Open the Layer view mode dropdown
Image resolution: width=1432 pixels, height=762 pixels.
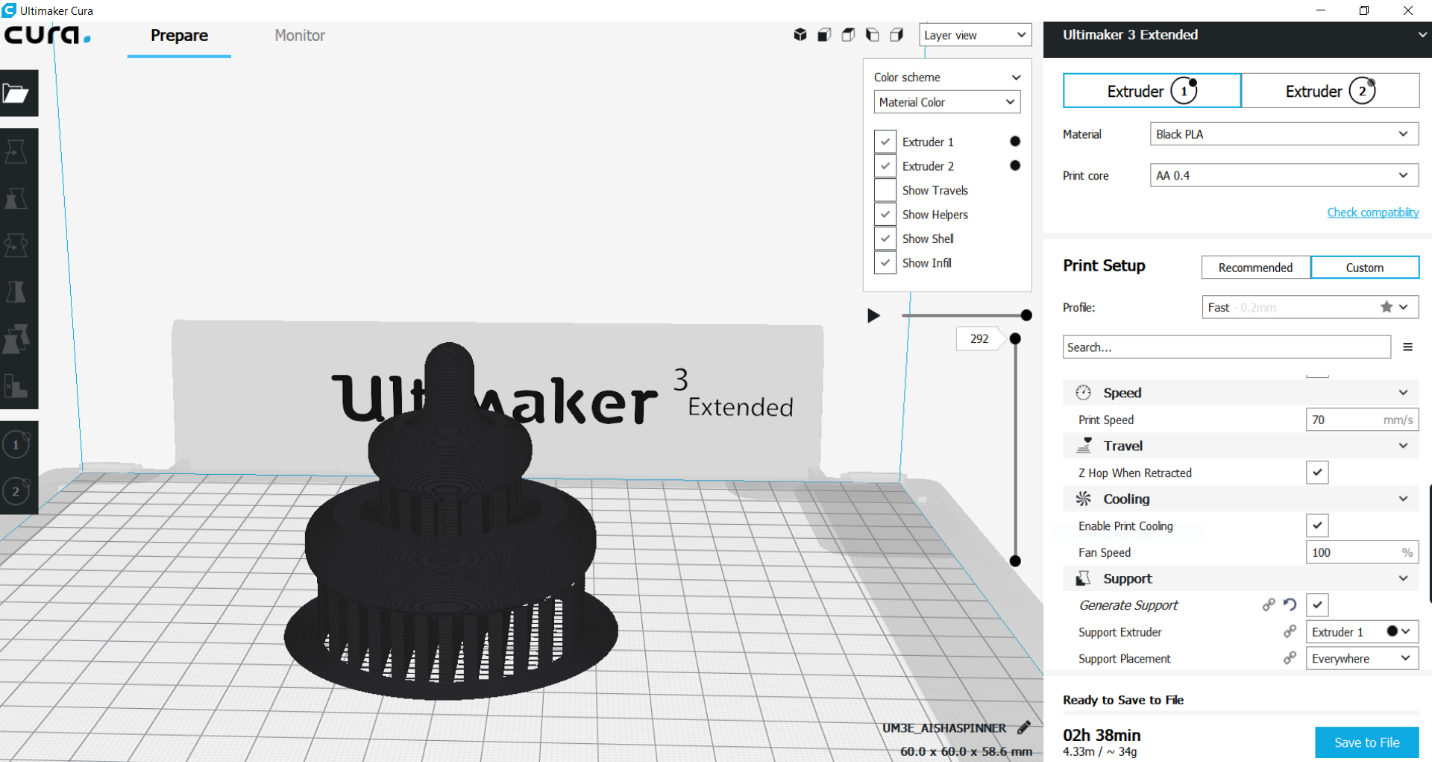click(975, 35)
